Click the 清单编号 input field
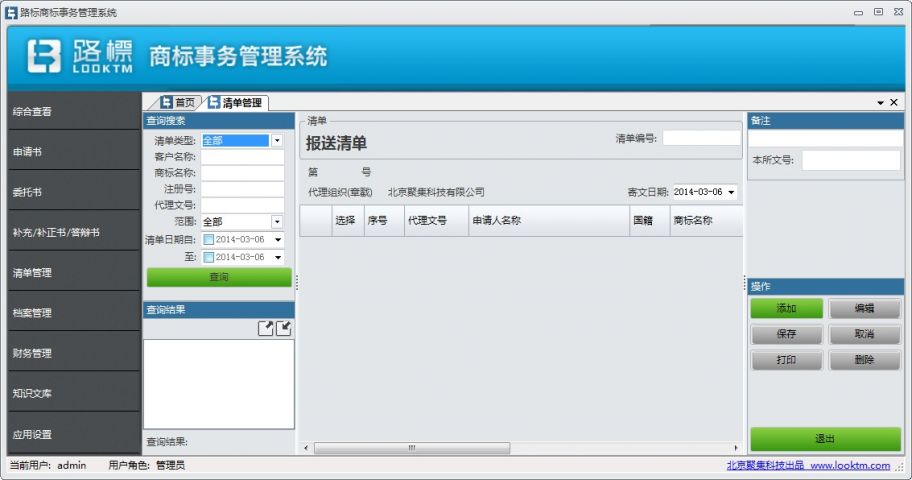The image size is (912, 480). (701, 139)
